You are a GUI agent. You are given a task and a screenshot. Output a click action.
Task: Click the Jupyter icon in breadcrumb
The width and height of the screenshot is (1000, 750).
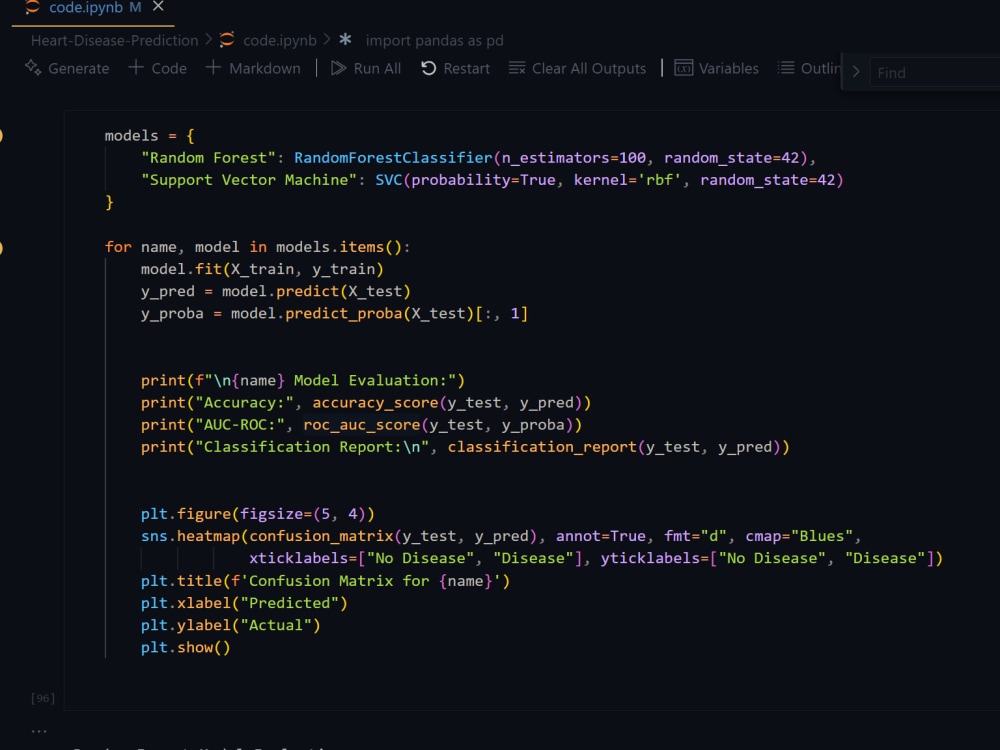[226, 40]
